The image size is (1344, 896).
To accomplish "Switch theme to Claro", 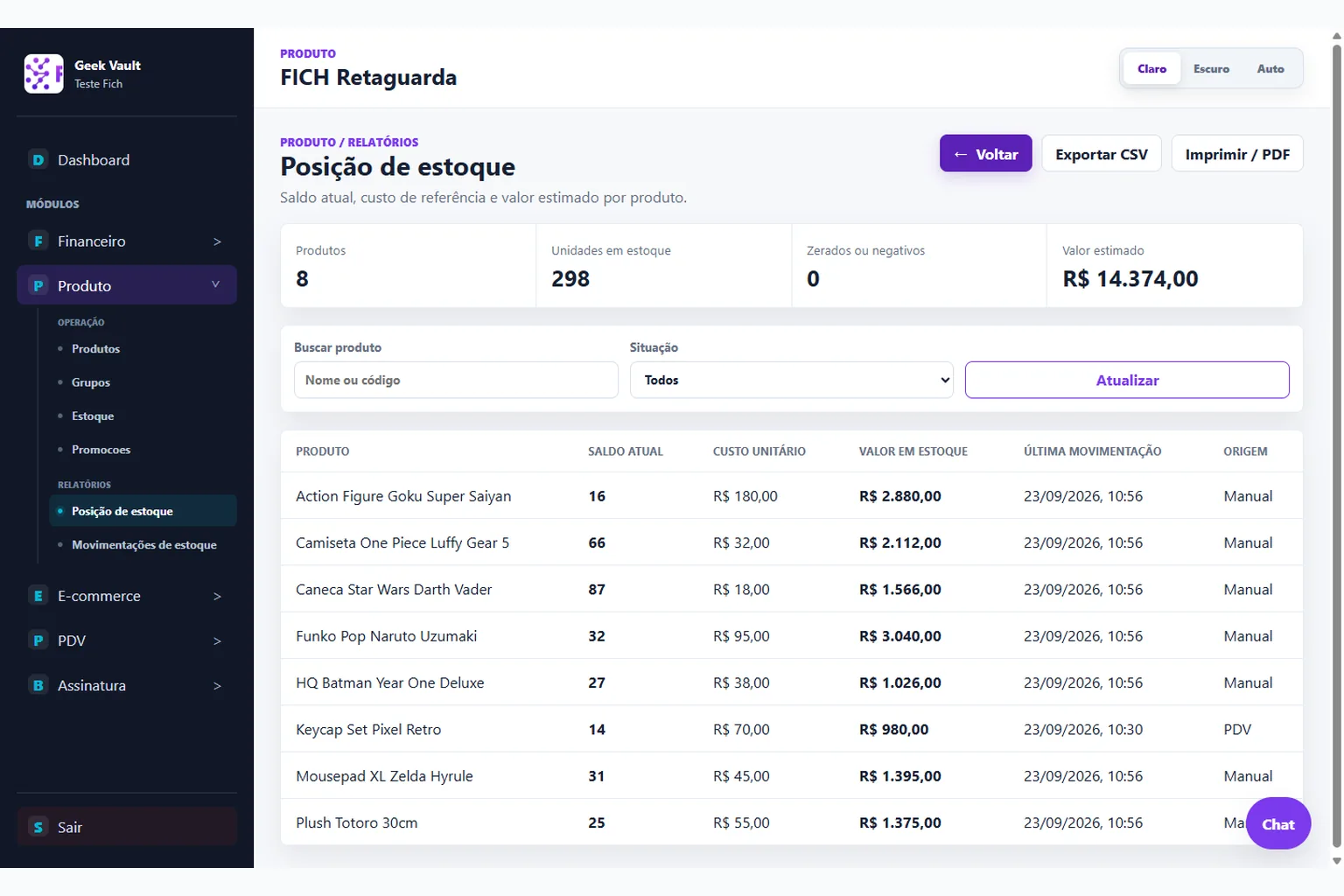I will click(x=1151, y=68).
